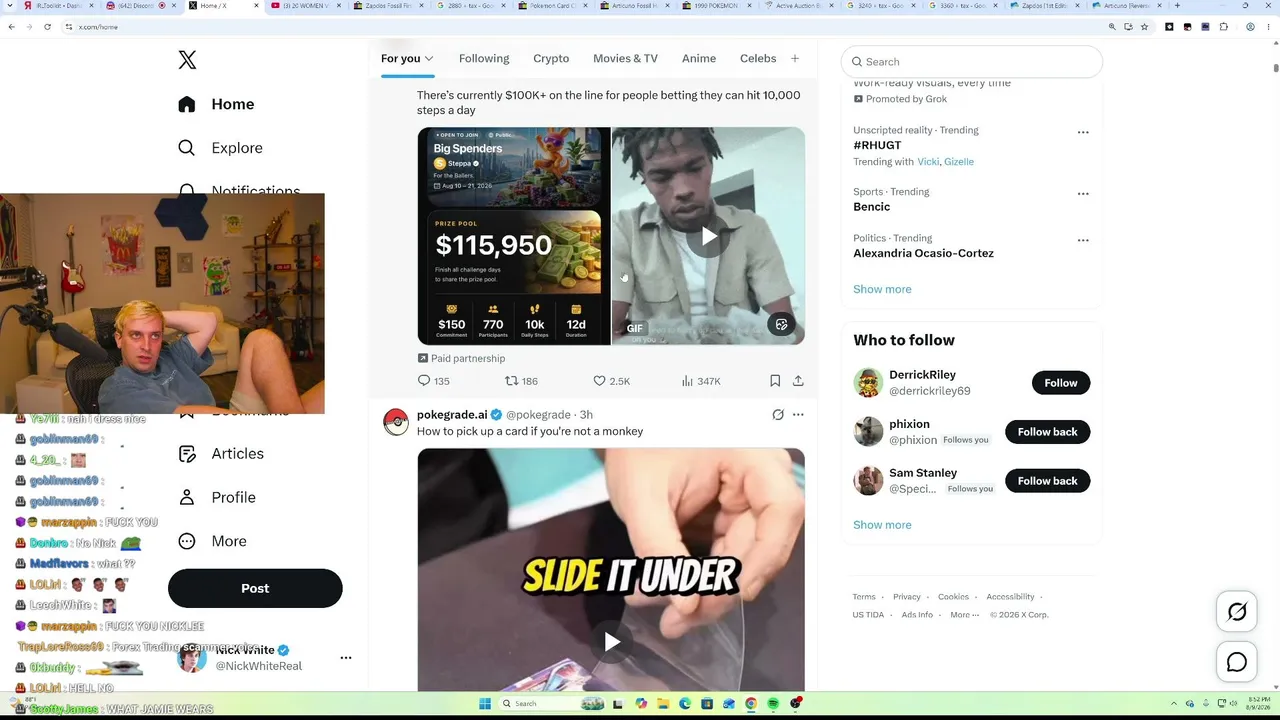Click the Grok icon on pokegrade post
The image size is (1280, 720).
(x=778, y=415)
